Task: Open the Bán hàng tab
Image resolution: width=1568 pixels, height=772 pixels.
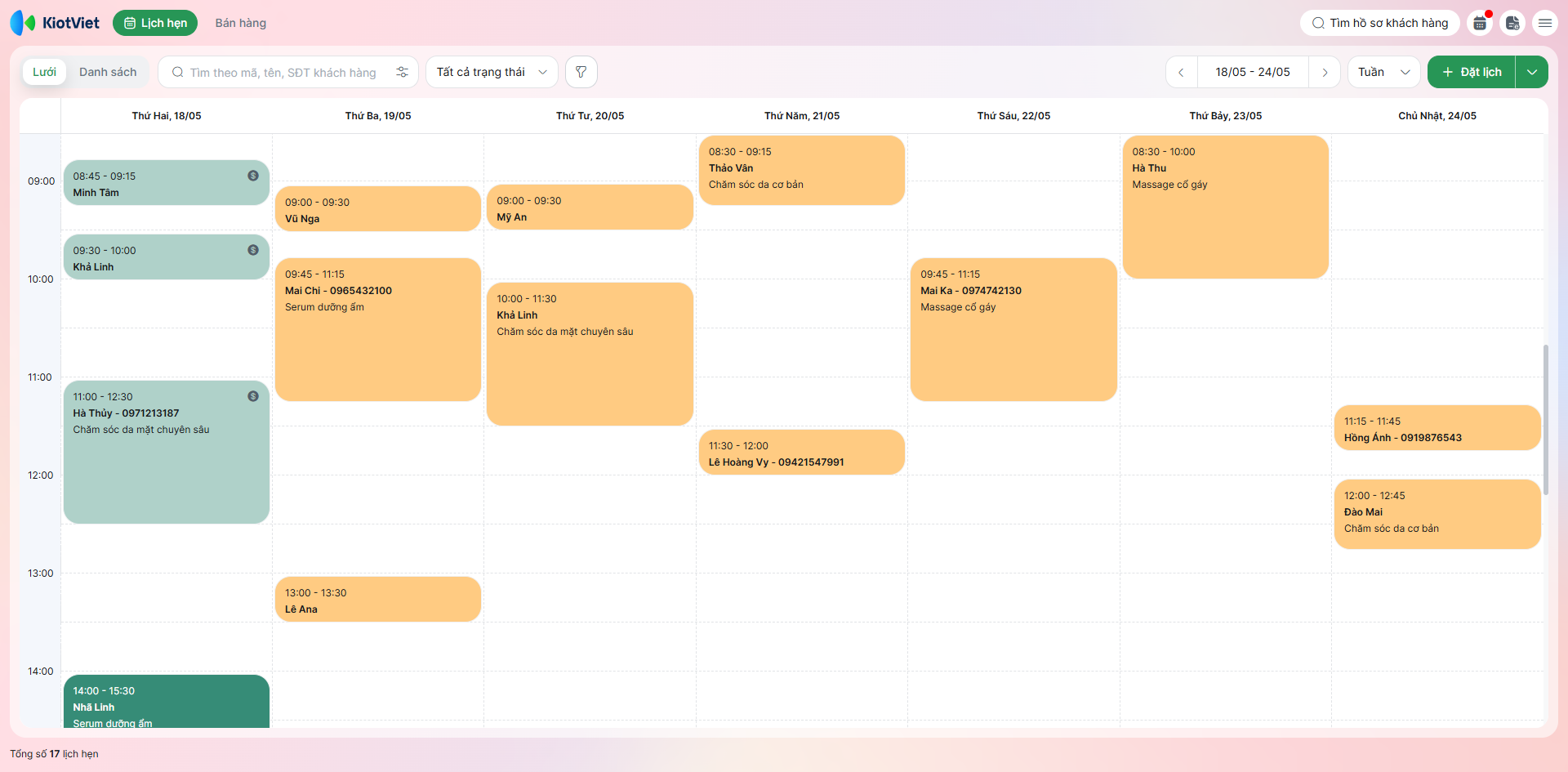Action: (241, 23)
